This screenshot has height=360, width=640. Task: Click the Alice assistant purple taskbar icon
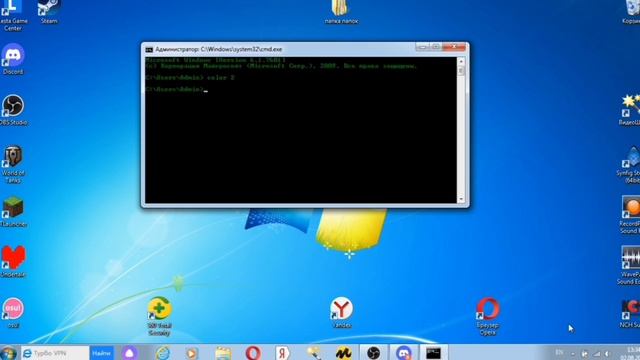[x=129, y=353]
